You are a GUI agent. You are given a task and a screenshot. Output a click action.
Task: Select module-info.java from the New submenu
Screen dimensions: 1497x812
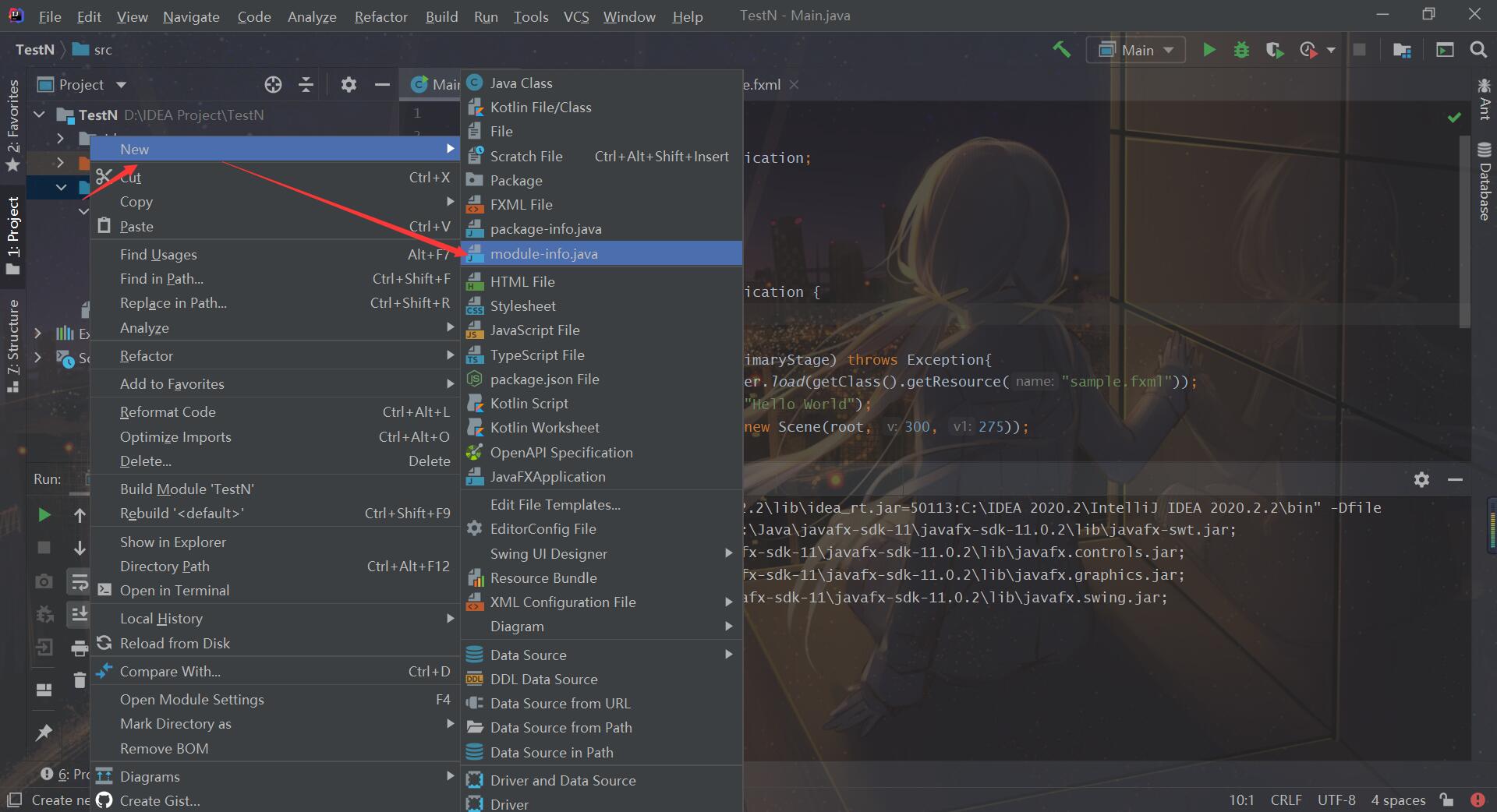(x=601, y=253)
